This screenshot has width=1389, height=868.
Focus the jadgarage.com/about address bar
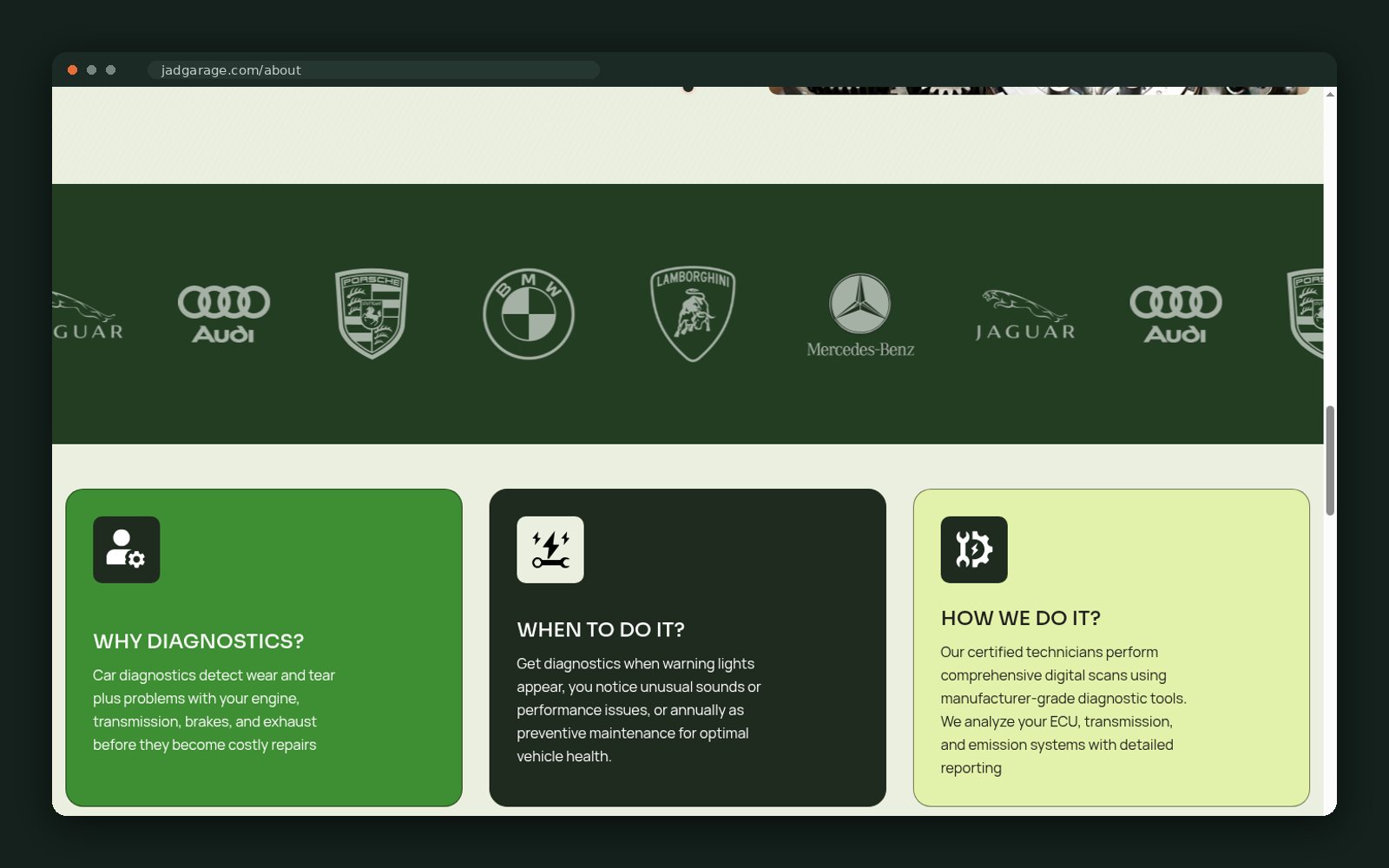tap(373, 70)
